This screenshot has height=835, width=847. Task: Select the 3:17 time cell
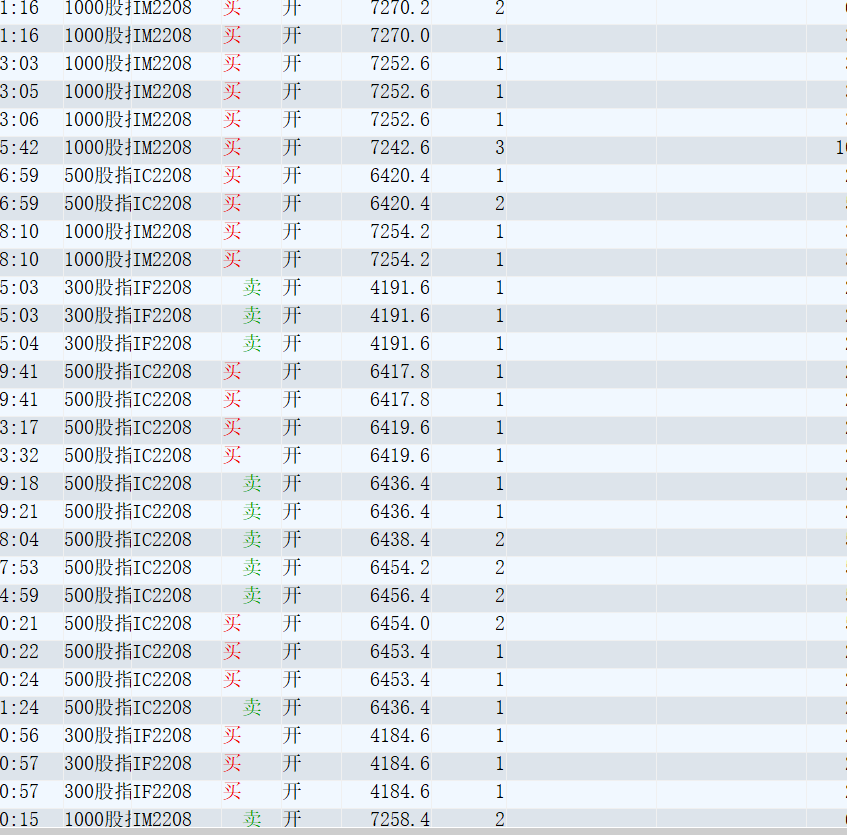(19, 428)
